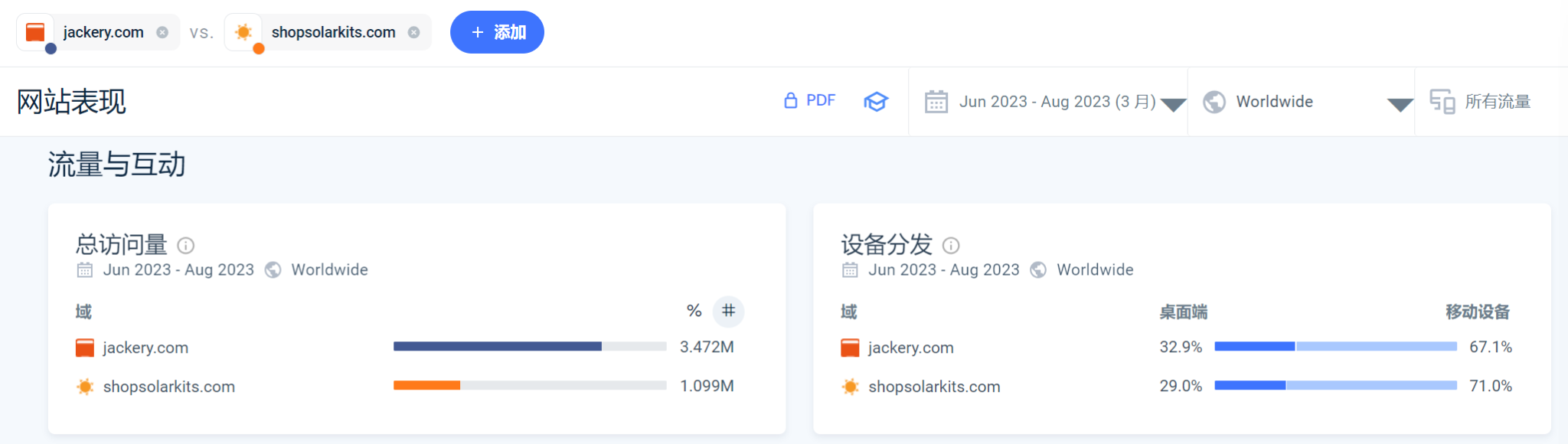Download the PDF report
The width and height of the screenshot is (1568, 444).
pos(809,100)
